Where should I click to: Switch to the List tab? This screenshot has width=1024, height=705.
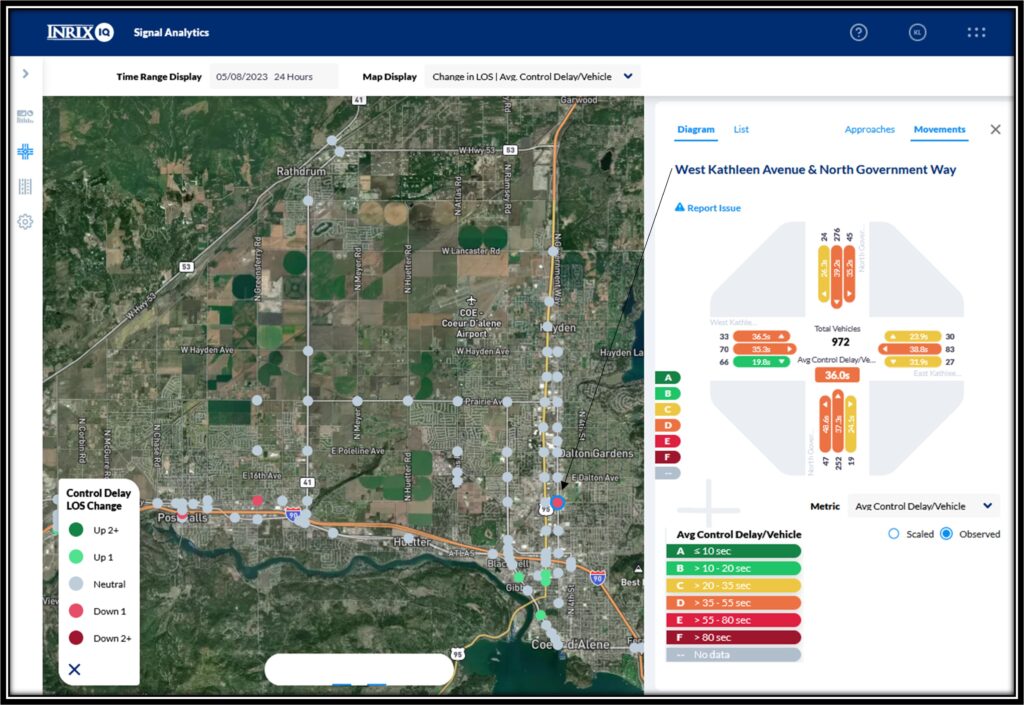click(741, 129)
